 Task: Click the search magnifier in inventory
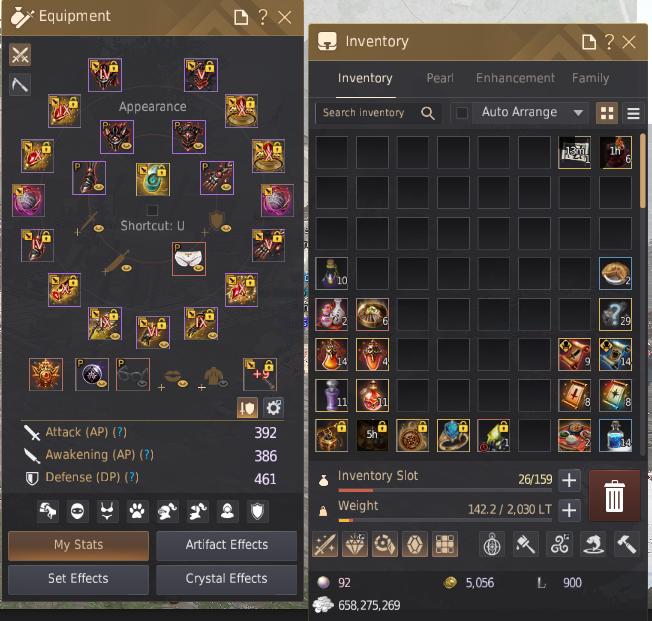click(427, 113)
